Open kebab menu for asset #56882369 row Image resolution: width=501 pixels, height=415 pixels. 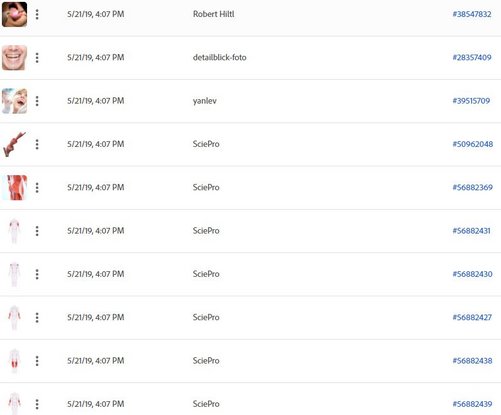37,188
